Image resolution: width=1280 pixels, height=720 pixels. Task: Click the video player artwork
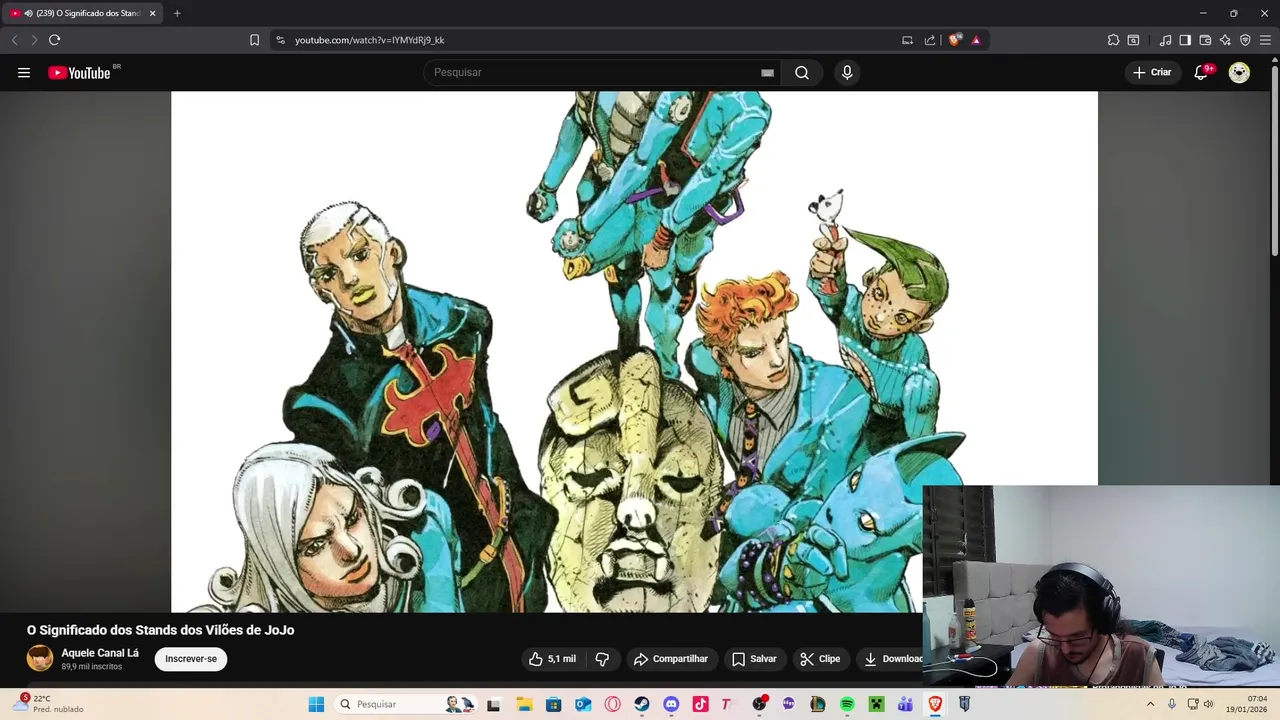[x=634, y=351]
